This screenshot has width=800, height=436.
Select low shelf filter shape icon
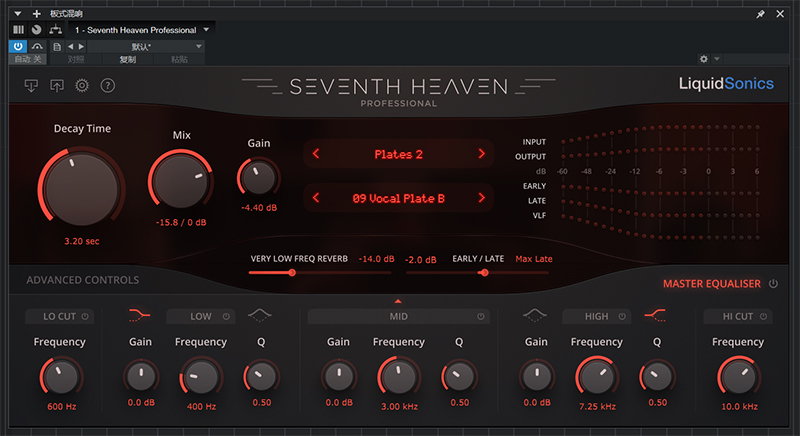click(140, 316)
